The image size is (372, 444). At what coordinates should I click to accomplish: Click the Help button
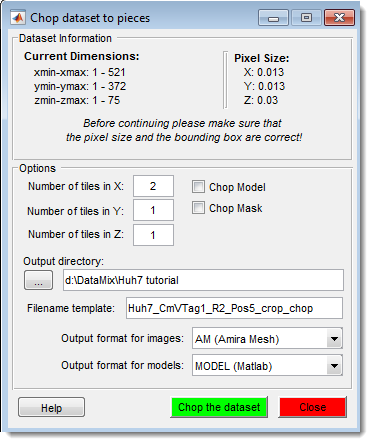coord(51,407)
